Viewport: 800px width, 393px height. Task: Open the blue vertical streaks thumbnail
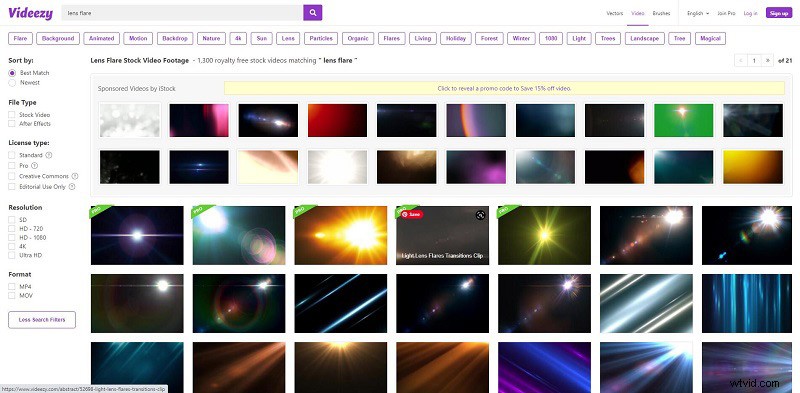(748, 303)
